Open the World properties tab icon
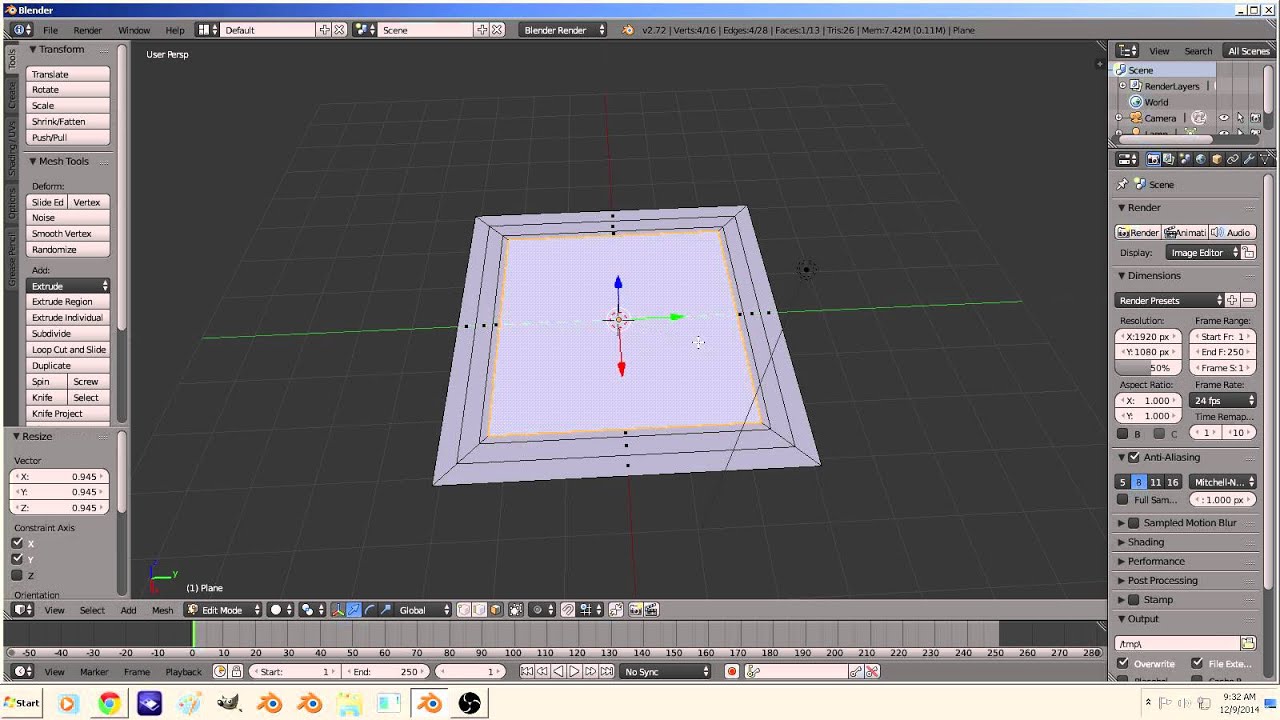Screen dimensions: 1280x720 click(1201, 159)
